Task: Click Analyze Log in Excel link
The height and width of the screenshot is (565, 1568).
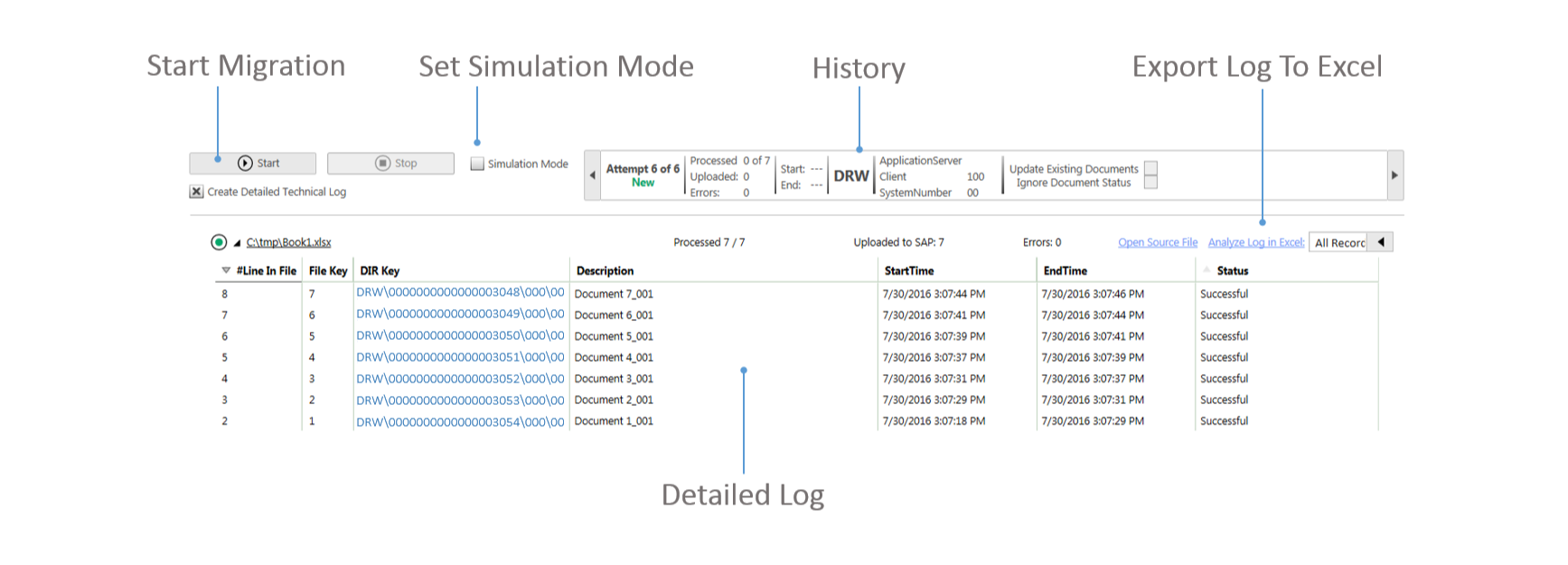Action: pos(1256,242)
